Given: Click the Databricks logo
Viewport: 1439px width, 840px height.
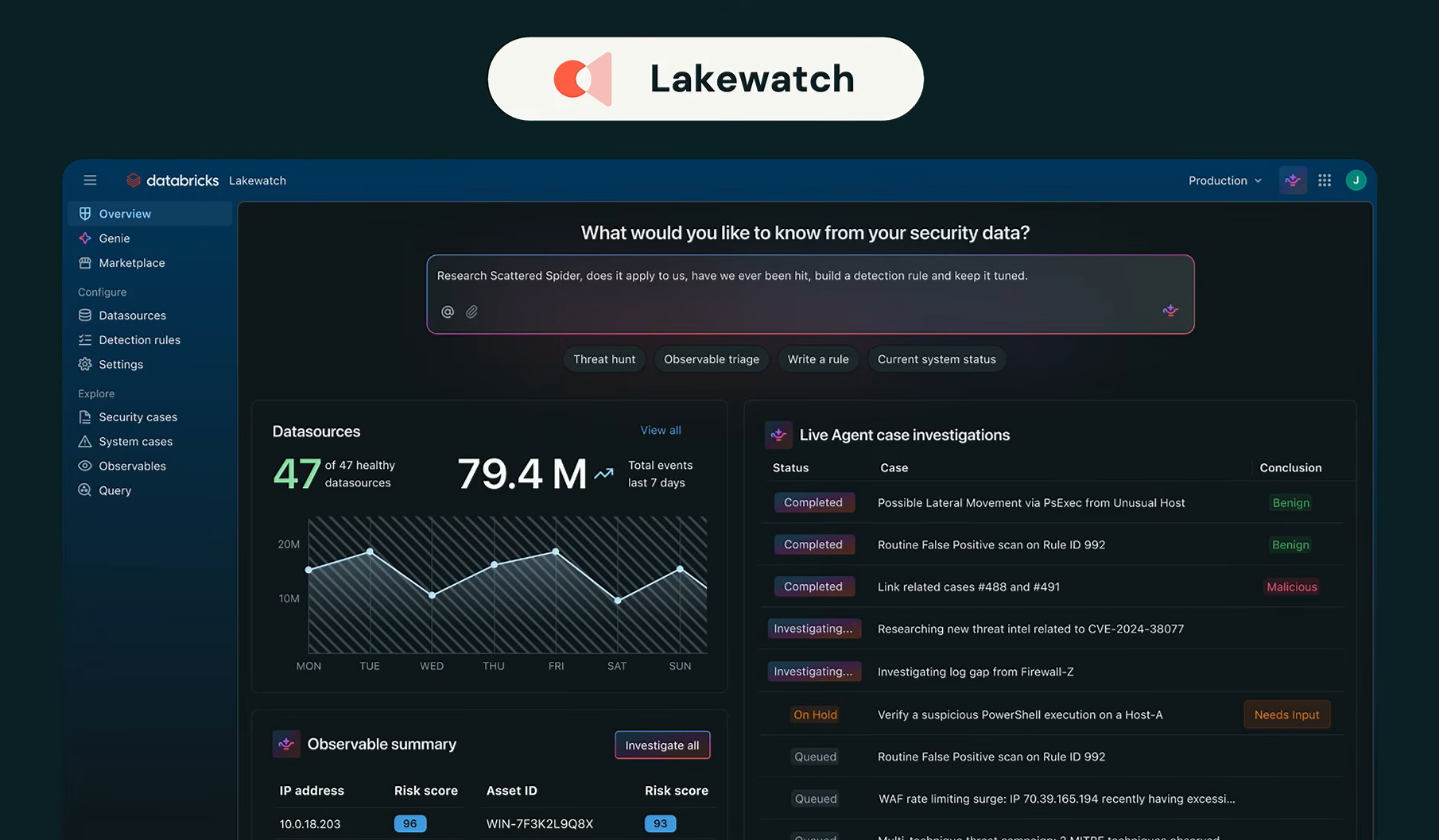Looking at the screenshot, I should [173, 180].
